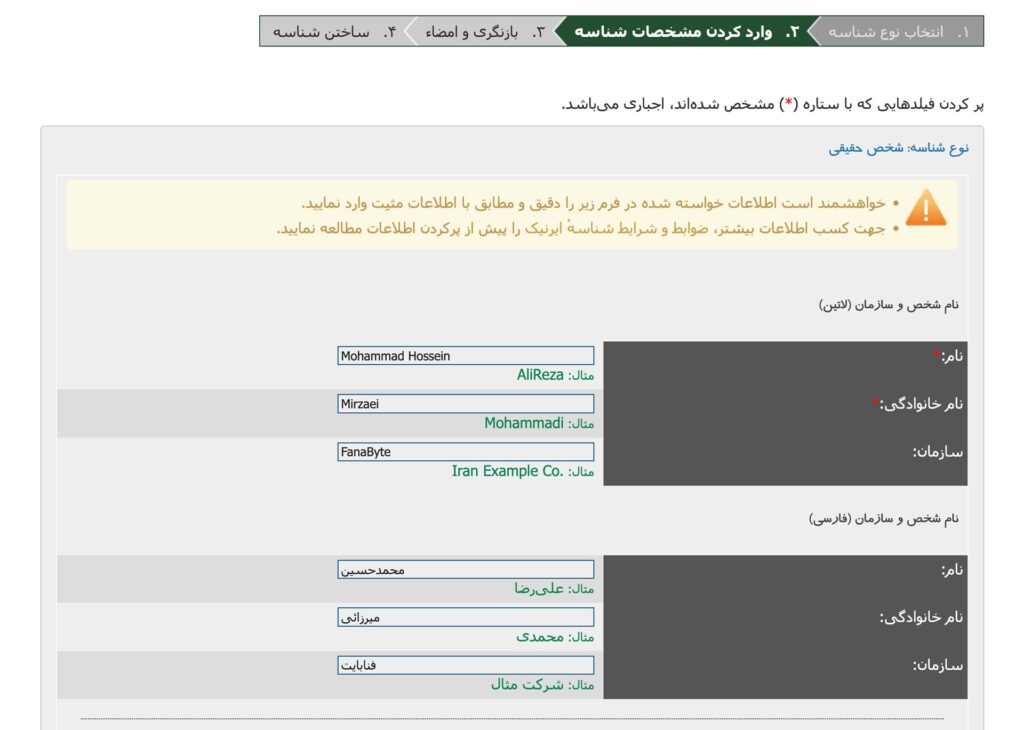This screenshot has height=730, width=1024.
Task: Open step ۱ انتخاب نوع شناسه
Action: tap(898, 32)
